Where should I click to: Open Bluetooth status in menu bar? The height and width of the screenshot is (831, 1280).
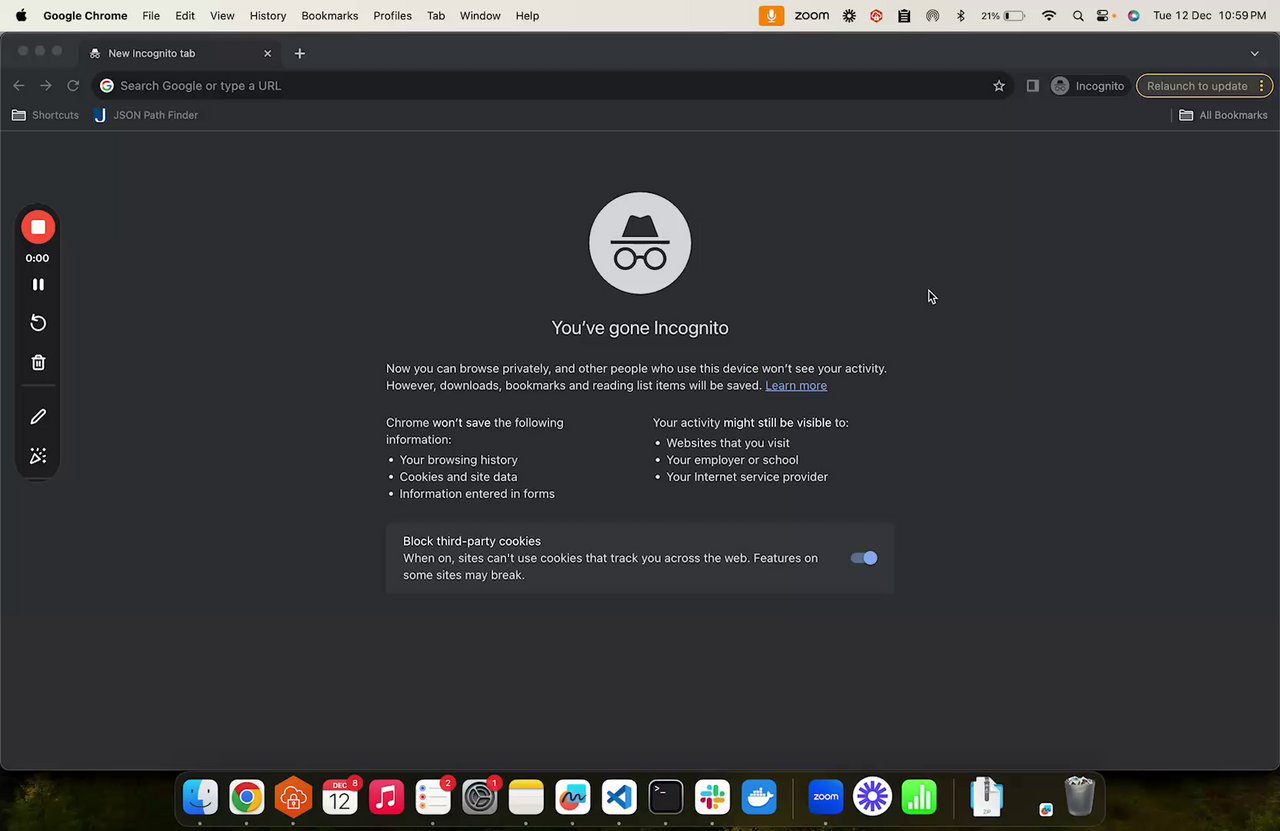click(x=960, y=16)
